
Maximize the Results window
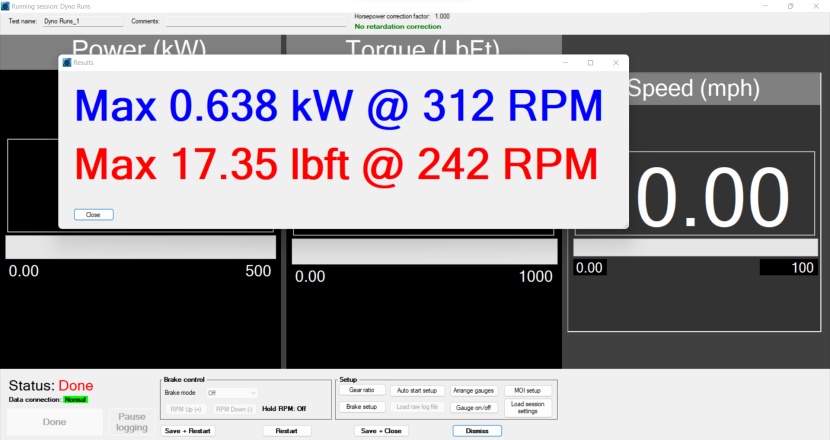[x=590, y=62]
